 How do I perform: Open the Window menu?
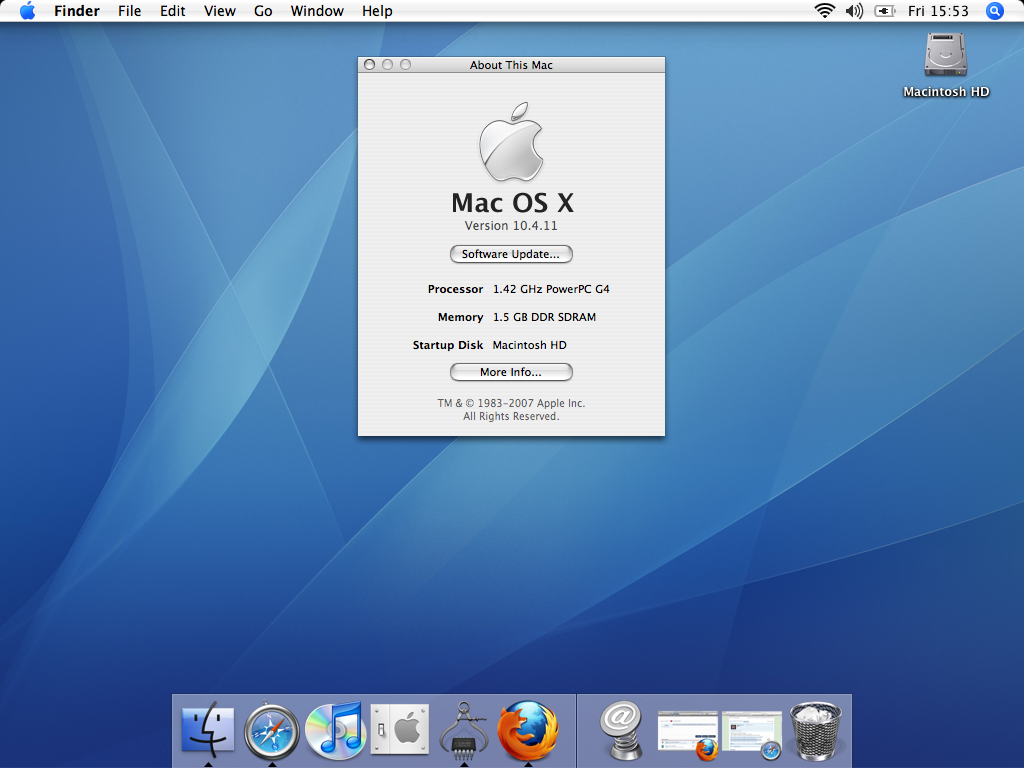pos(317,11)
